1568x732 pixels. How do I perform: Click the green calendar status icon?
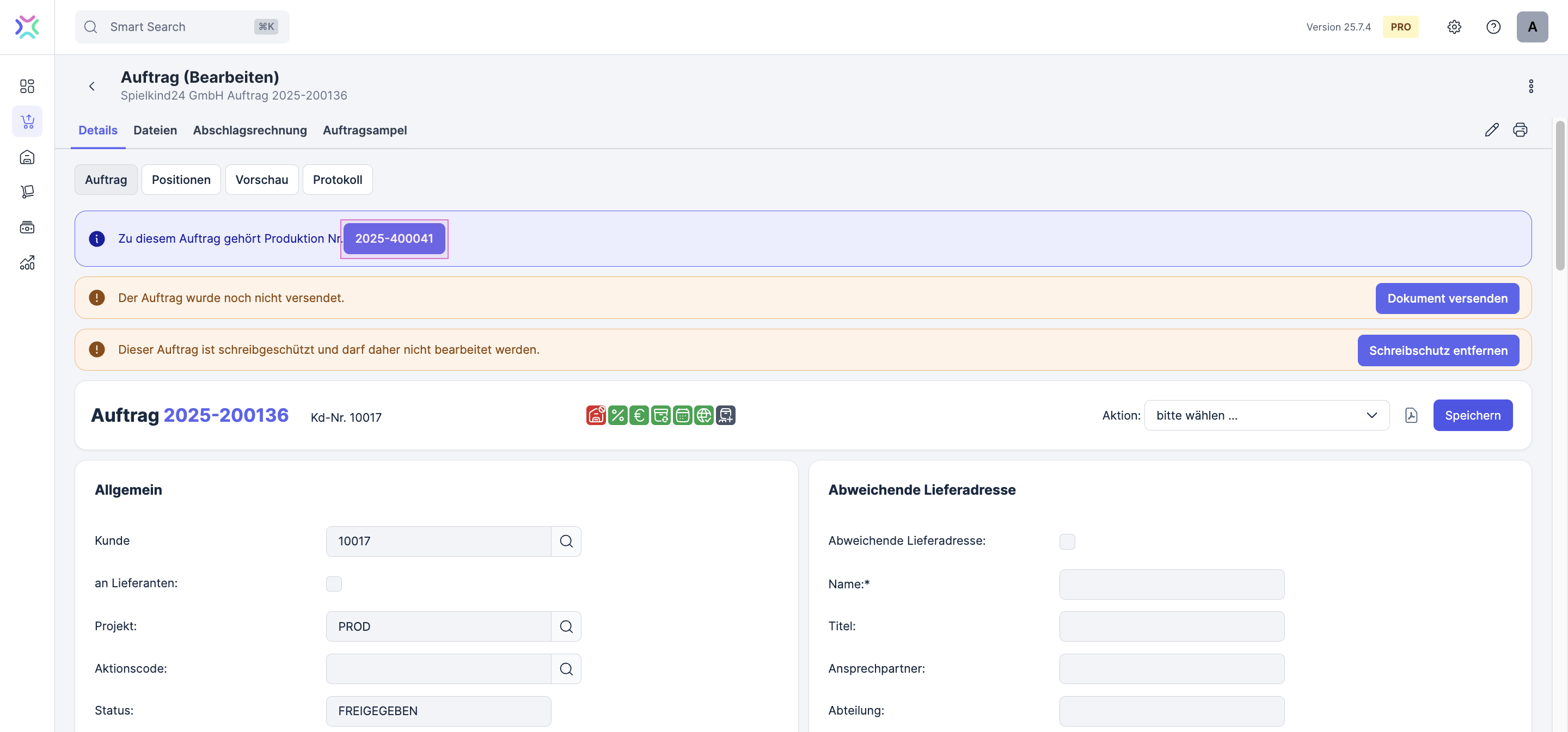point(682,415)
